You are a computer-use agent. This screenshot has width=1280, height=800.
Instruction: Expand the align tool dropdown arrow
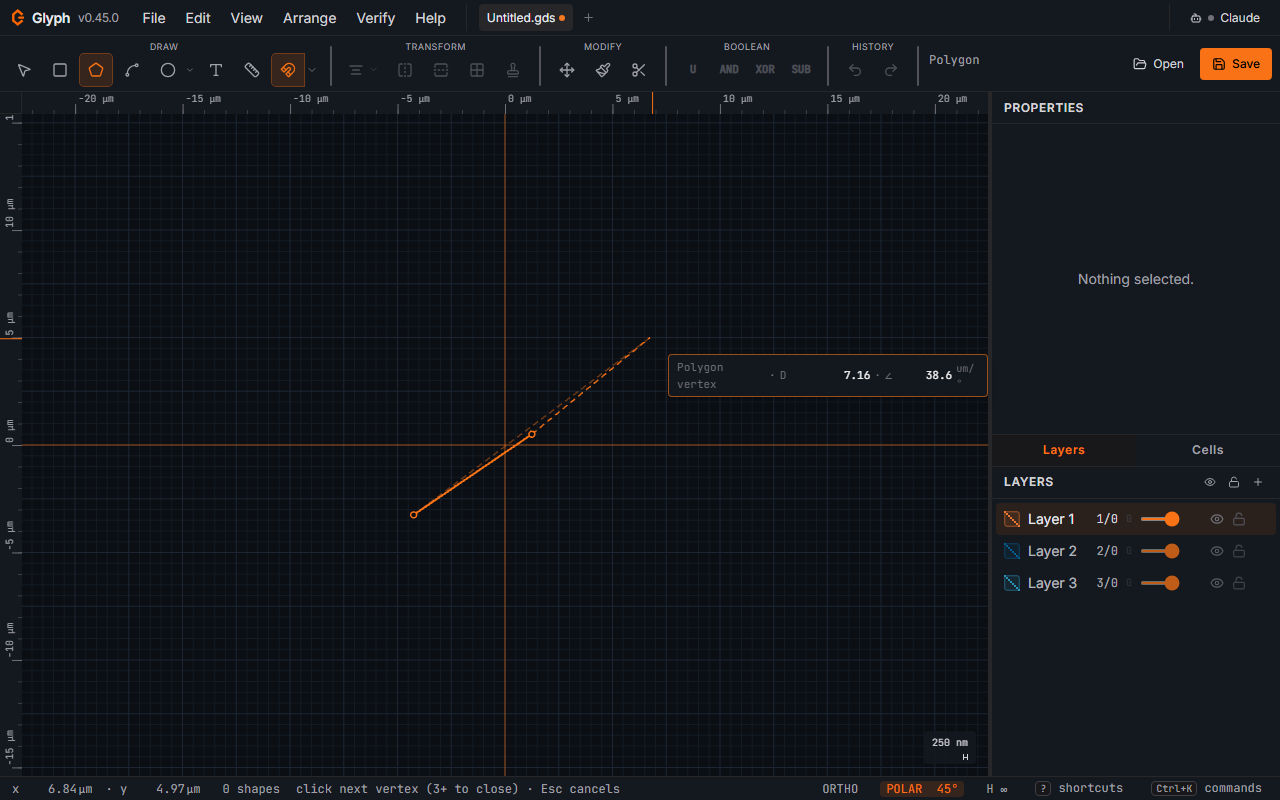tap(374, 70)
